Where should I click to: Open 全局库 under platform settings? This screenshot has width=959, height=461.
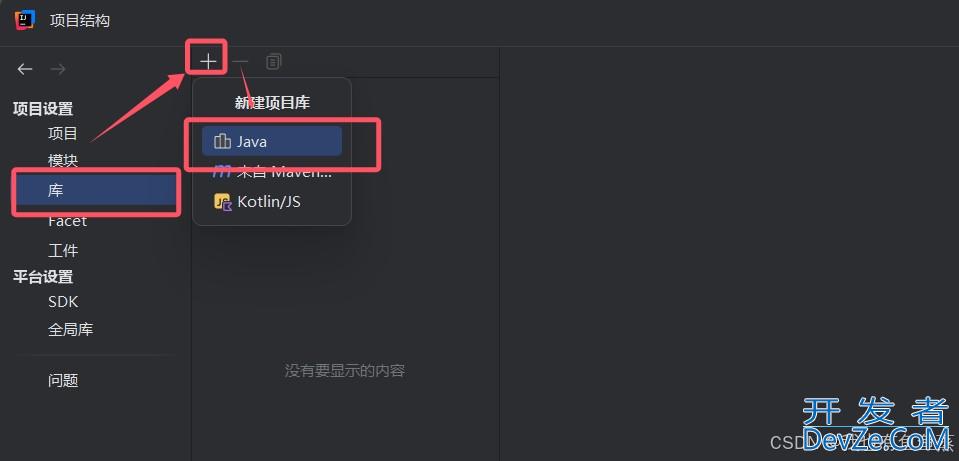pos(70,330)
